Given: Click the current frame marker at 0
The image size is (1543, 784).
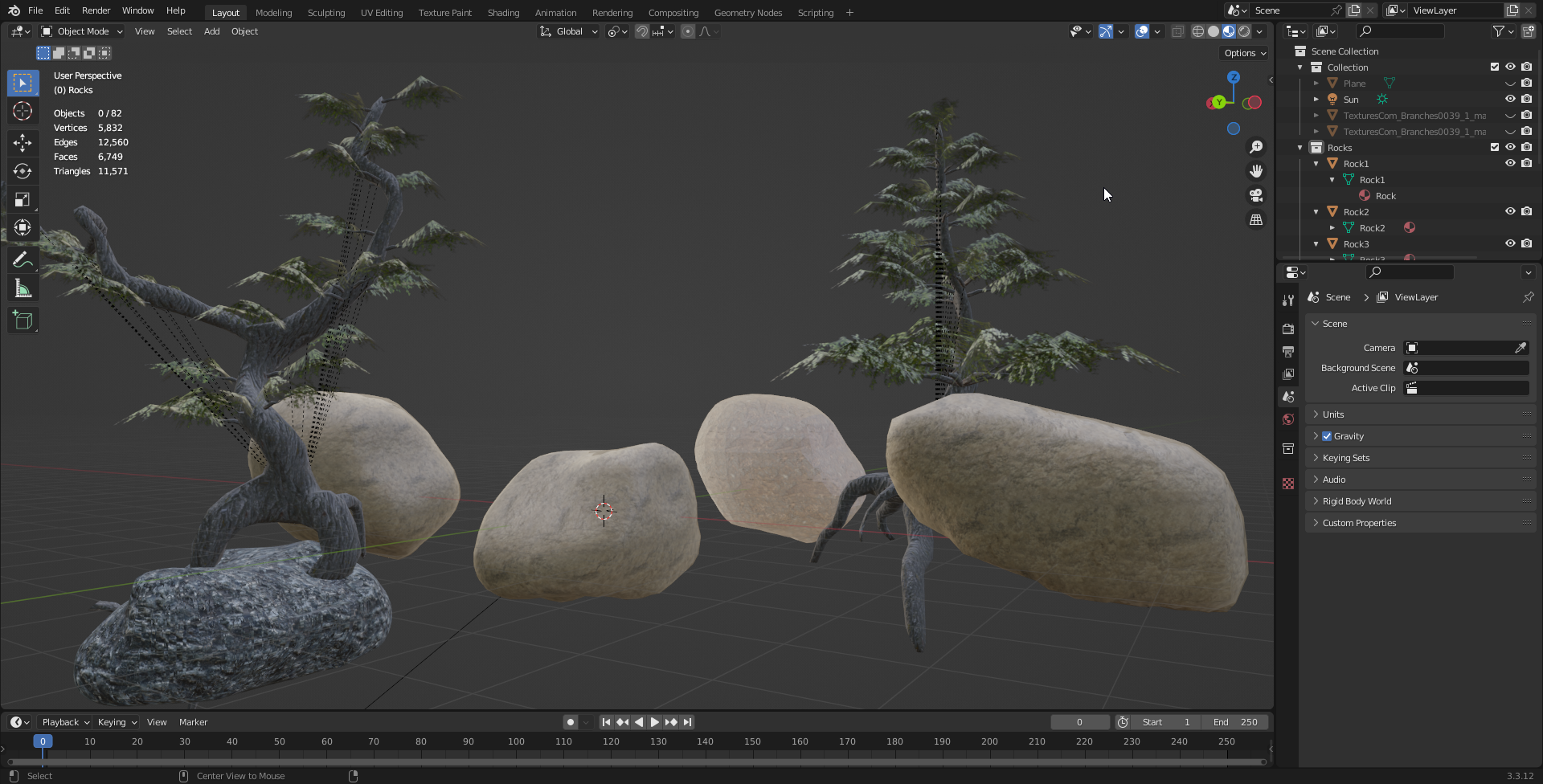Looking at the screenshot, I should pos(43,741).
